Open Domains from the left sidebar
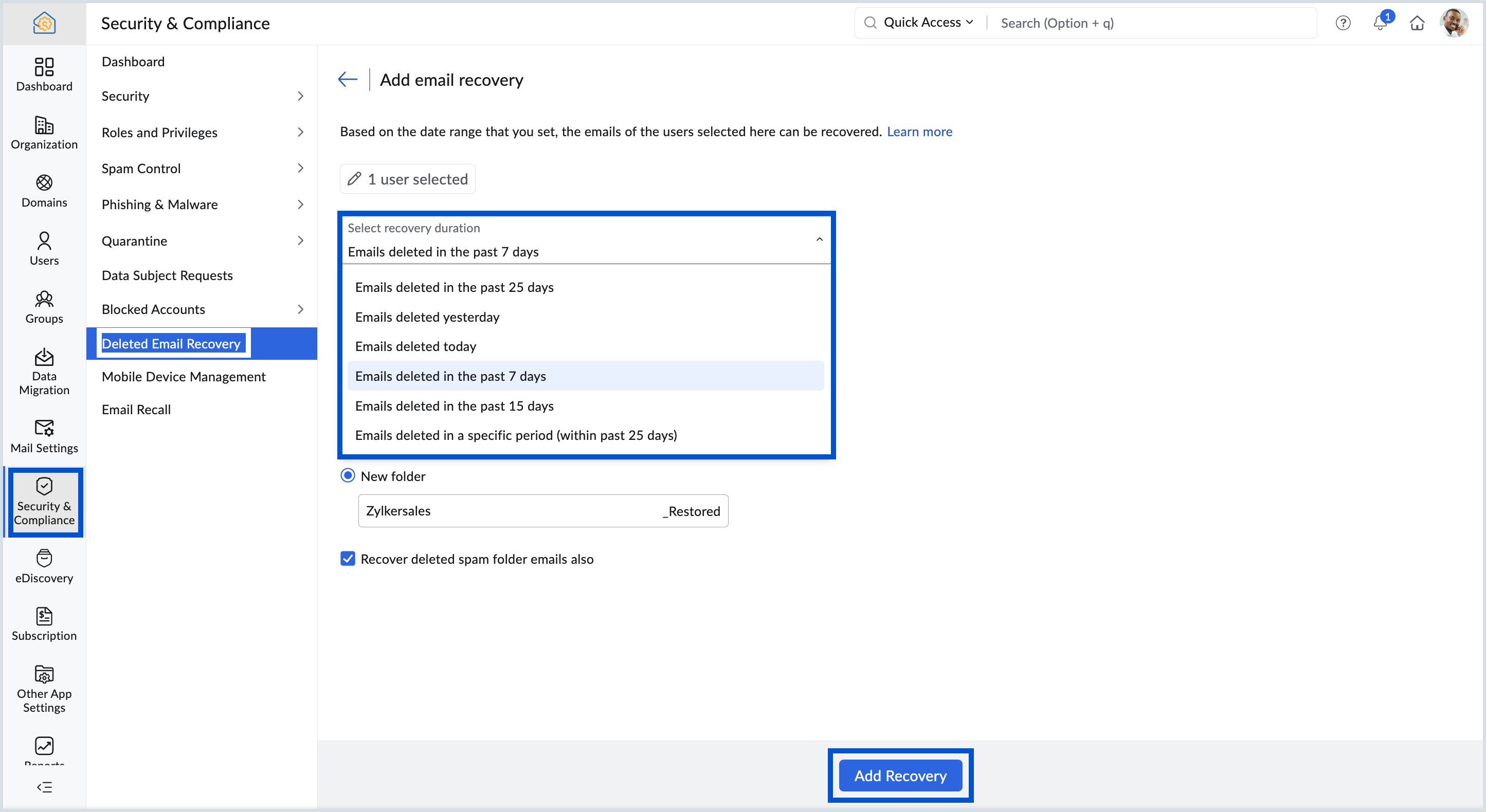This screenshot has height=812, width=1486. pyautogui.click(x=44, y=190)
